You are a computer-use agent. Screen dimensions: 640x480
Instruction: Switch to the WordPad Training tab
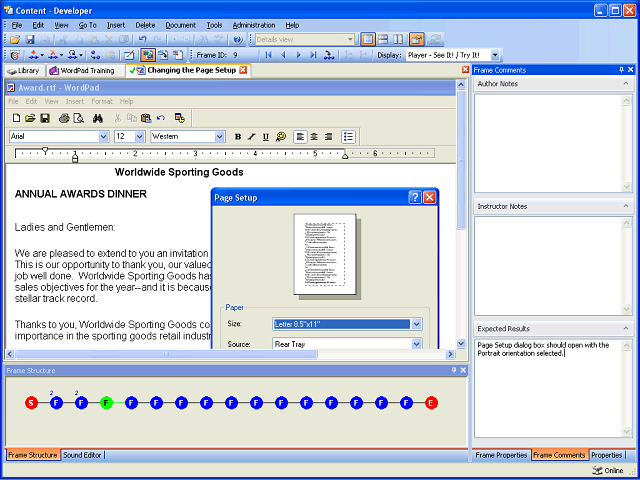tap(86, 71)
